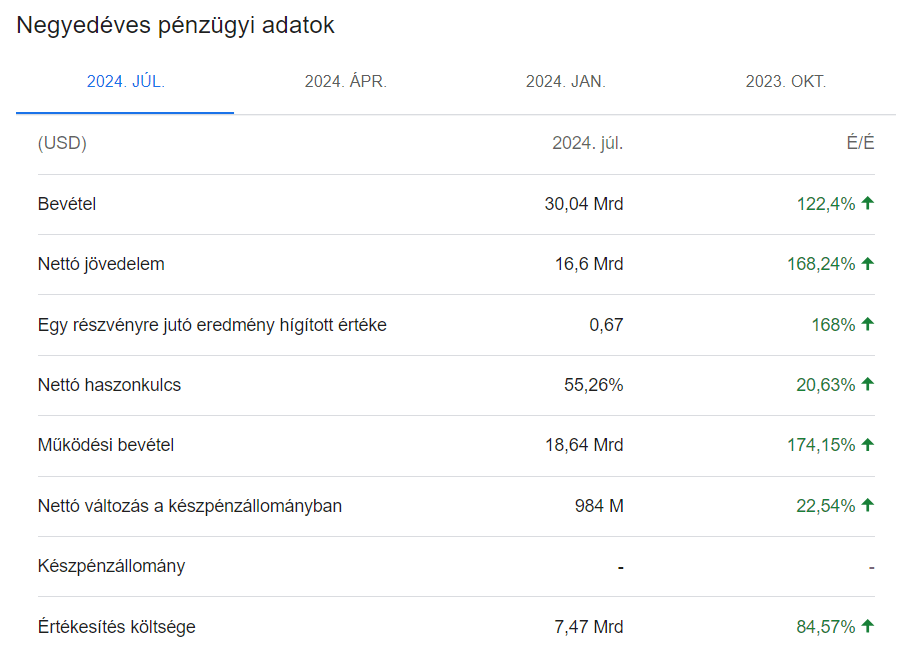
Task: Click the dash in the Készpénzállomány row
Action: pyautogui.click(x=620, y=566)
